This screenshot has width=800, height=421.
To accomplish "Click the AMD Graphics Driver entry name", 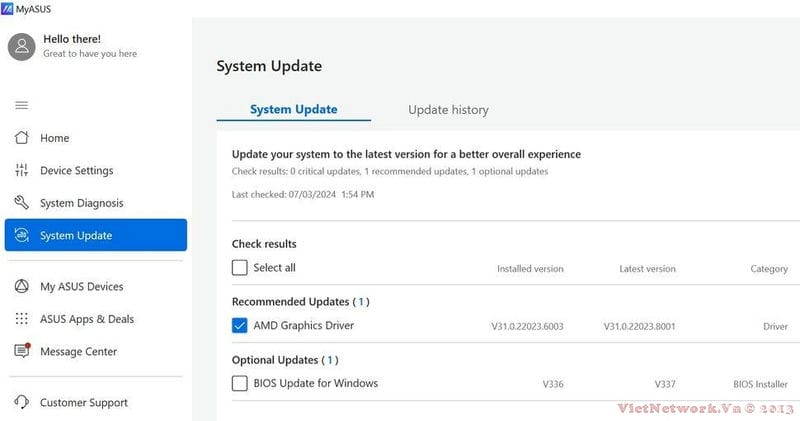I will 304,326.
